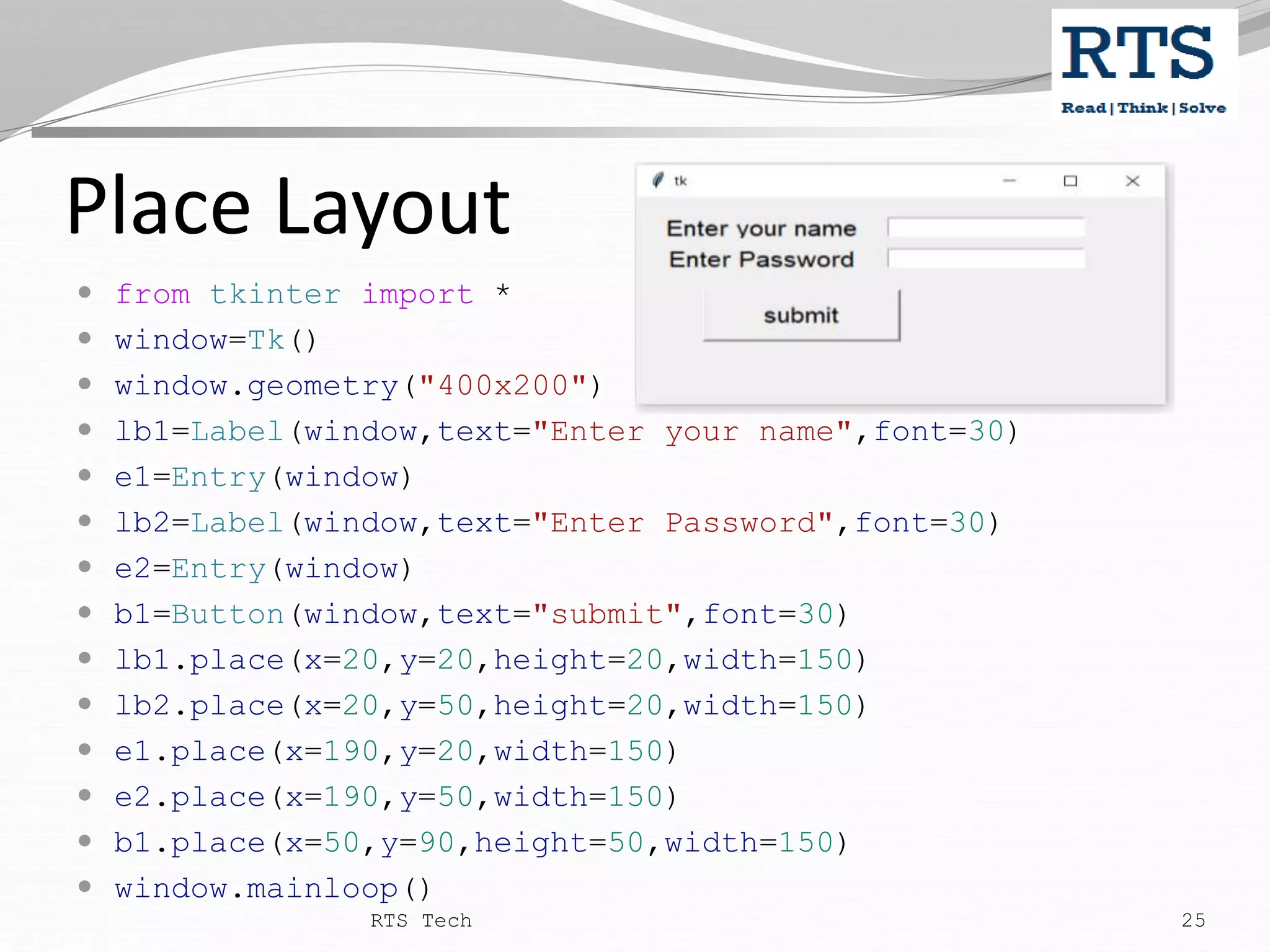
Task: Click the tk feather icon in title bar
Action: tap(658, 180)
